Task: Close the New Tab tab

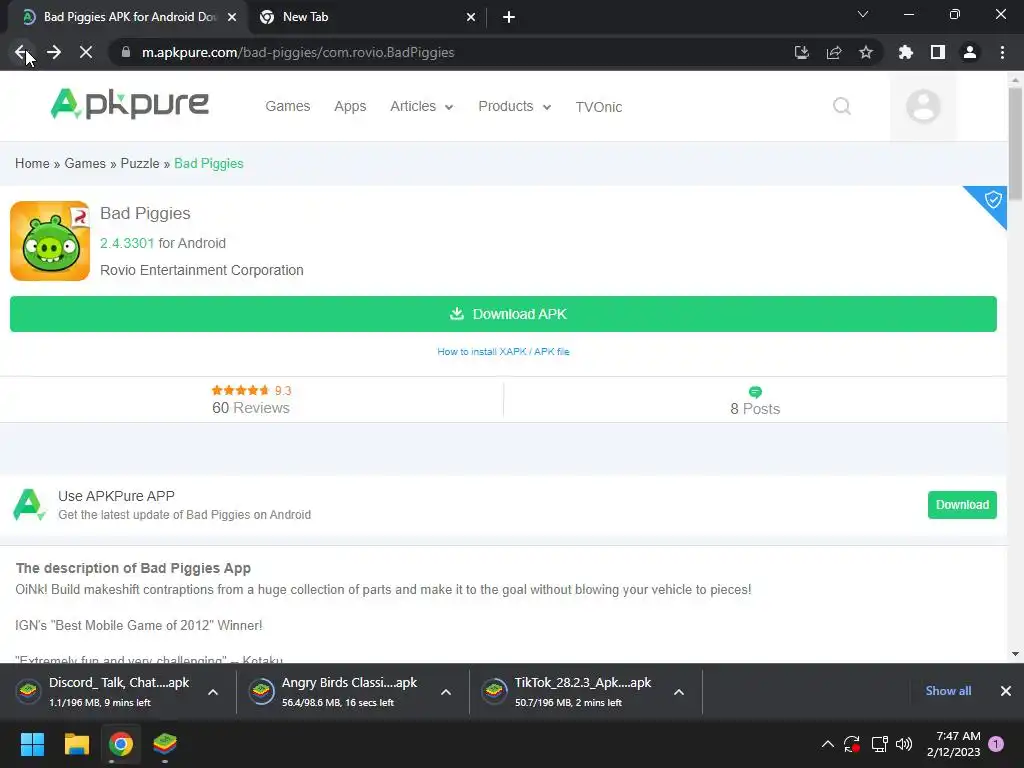Action: (471, 17)
